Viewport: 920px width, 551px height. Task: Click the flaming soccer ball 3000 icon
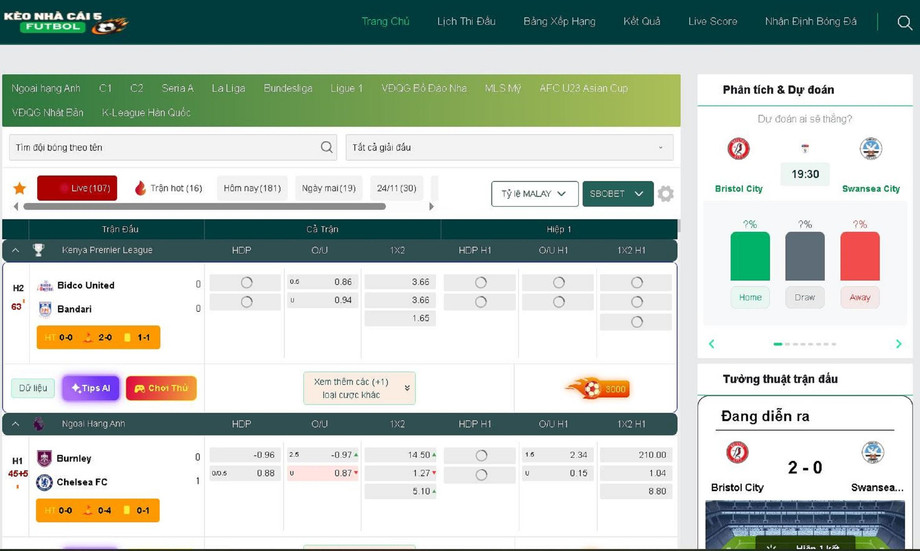point(597,389)
